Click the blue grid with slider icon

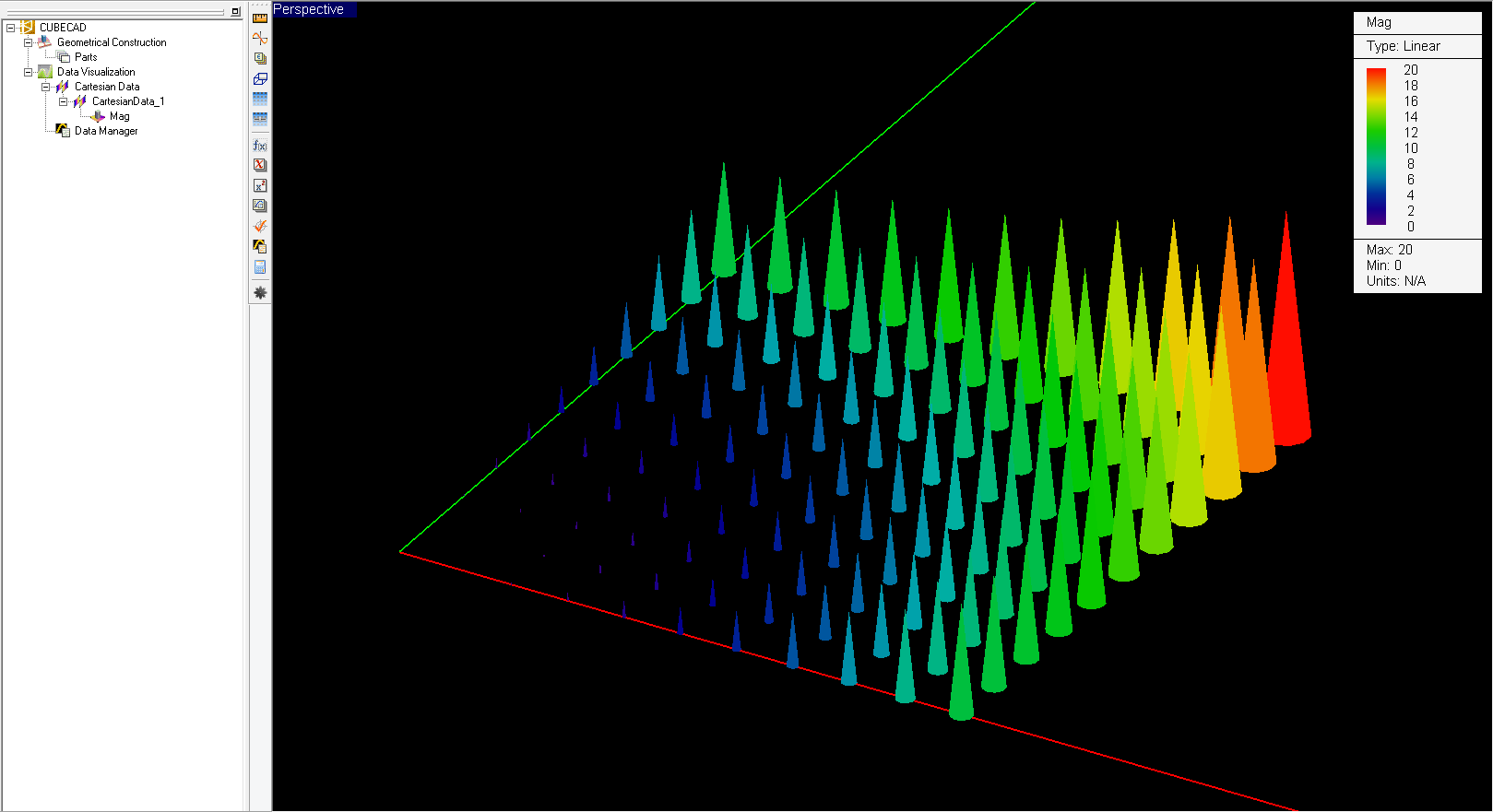[260, 119]
